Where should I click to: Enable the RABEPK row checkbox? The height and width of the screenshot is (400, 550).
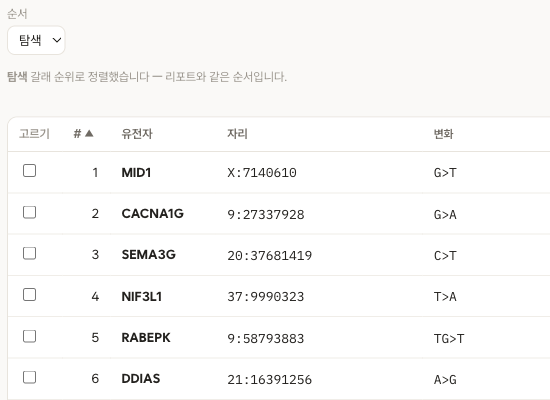(29, 336)
